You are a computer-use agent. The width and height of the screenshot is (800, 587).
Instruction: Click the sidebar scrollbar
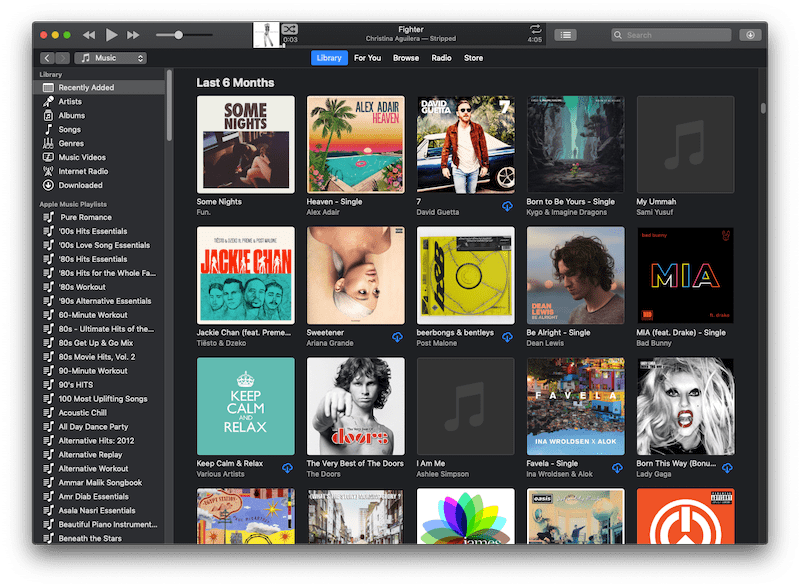pyautogui.click(x=169, y=105)
